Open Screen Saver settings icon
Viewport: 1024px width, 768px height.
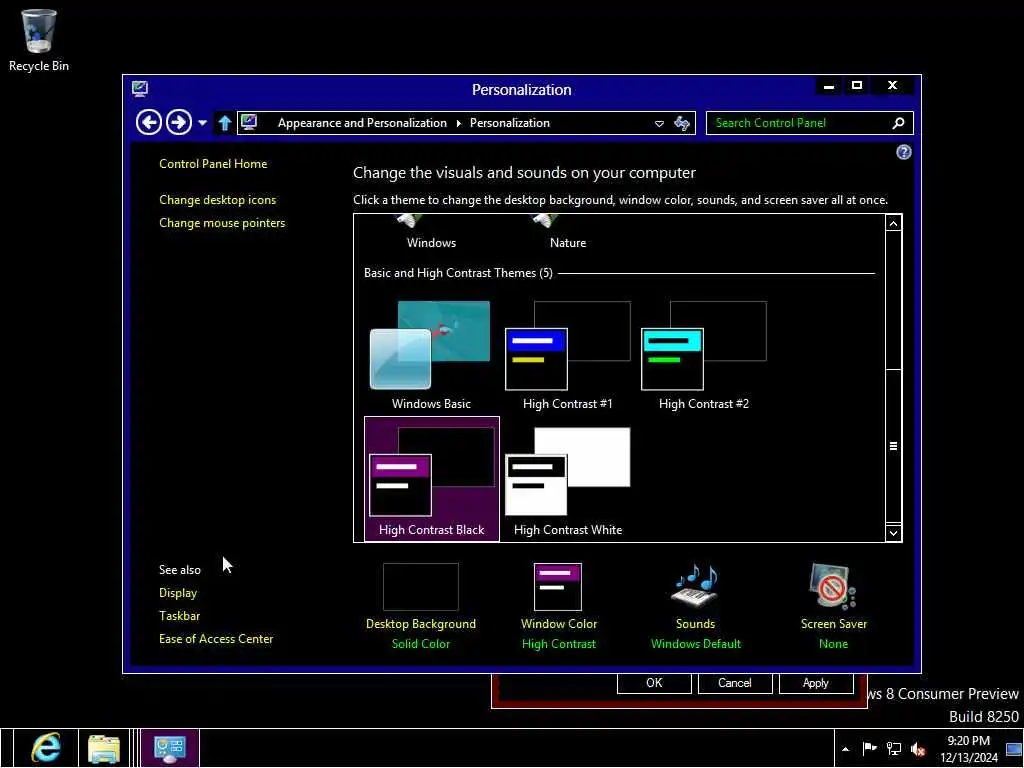pos(833,586)
